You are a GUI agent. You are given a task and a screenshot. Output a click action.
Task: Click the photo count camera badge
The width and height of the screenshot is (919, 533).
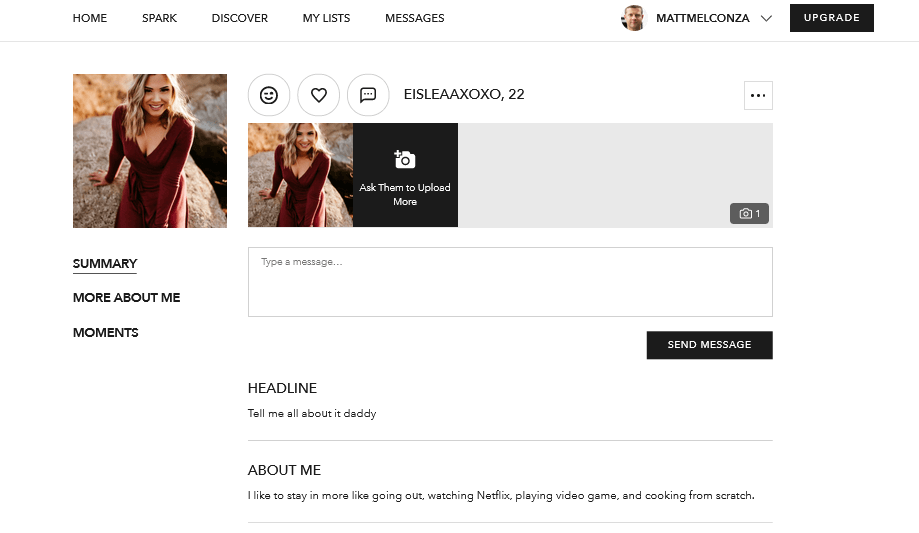tap(750, 213)
